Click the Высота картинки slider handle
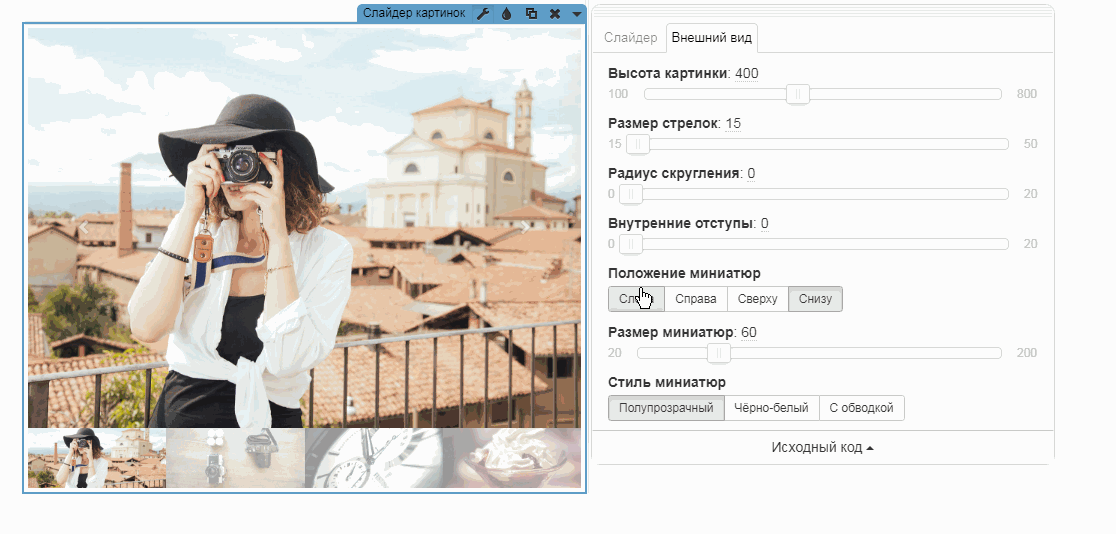 pos(797,94)
